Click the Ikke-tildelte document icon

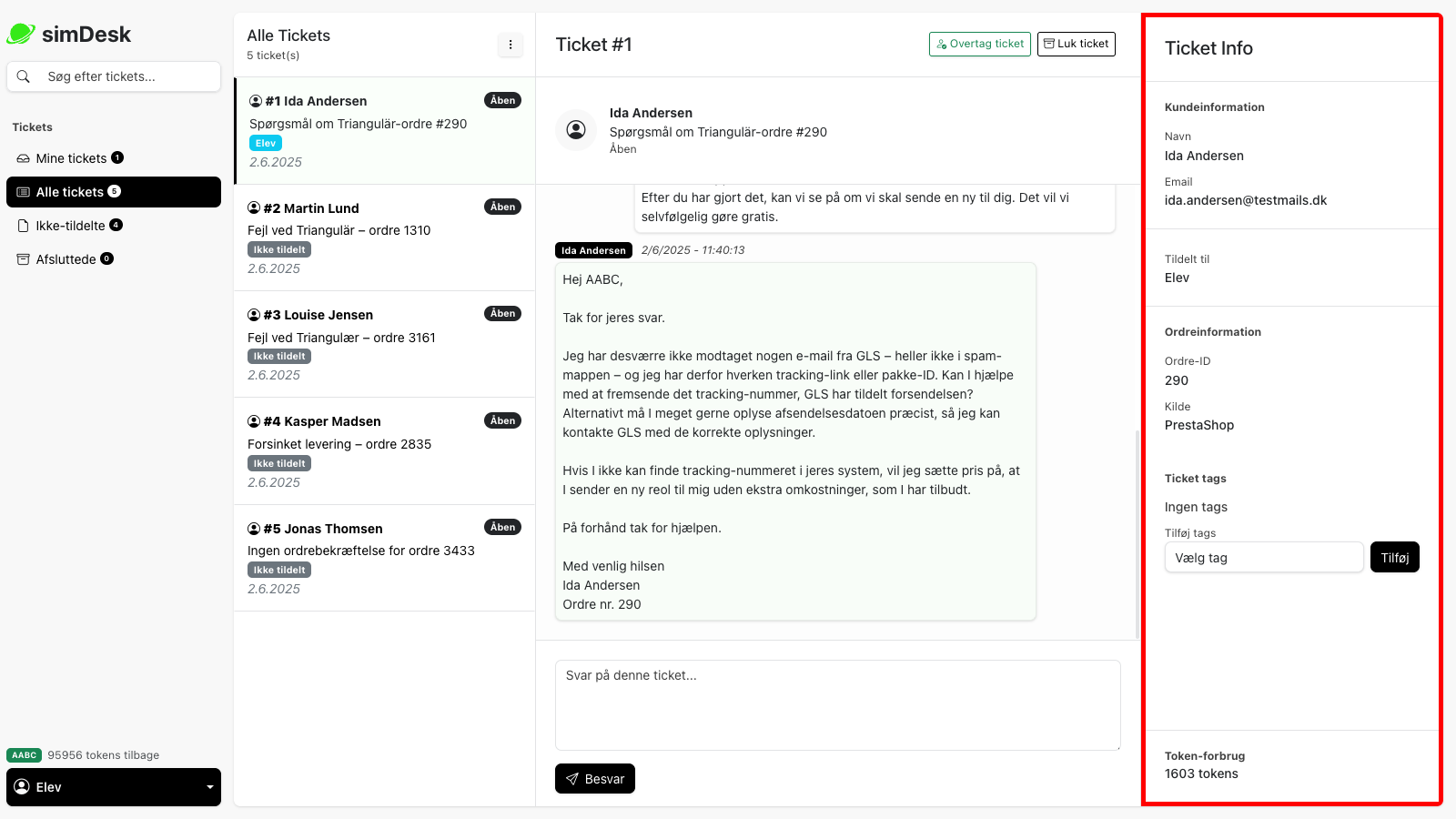click(22, 225)
